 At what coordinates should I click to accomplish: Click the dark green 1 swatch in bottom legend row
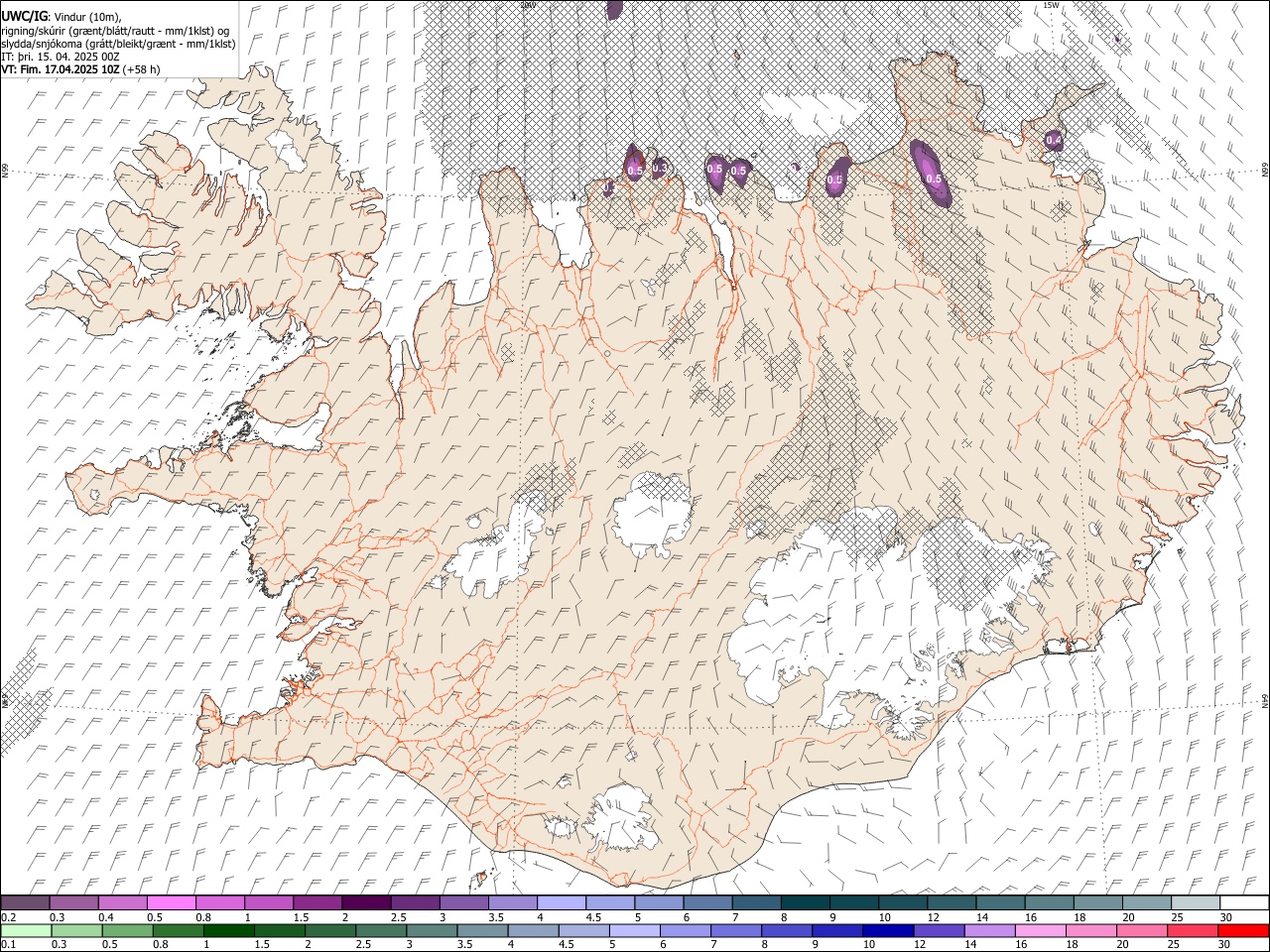[228, 931]
